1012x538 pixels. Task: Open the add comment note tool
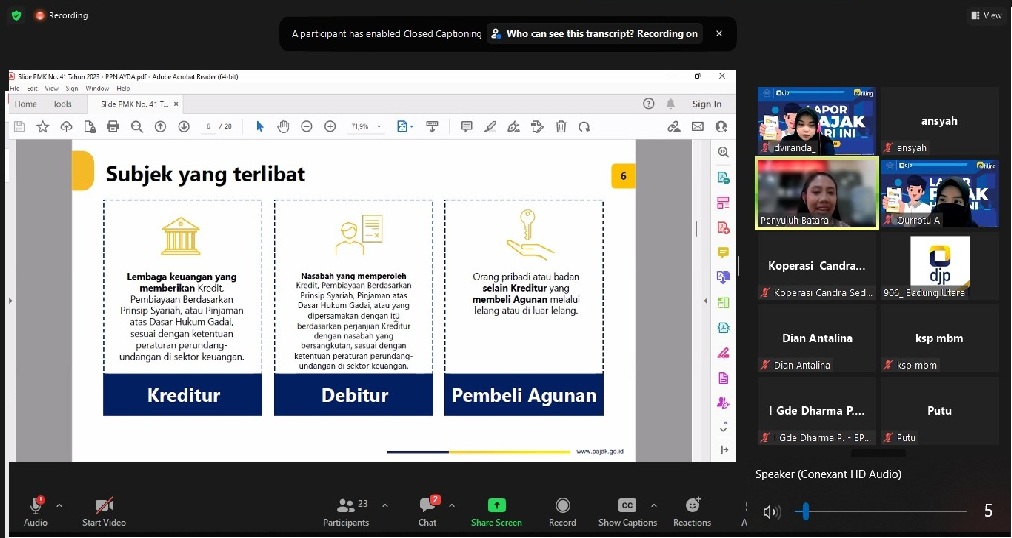point(466,126)
